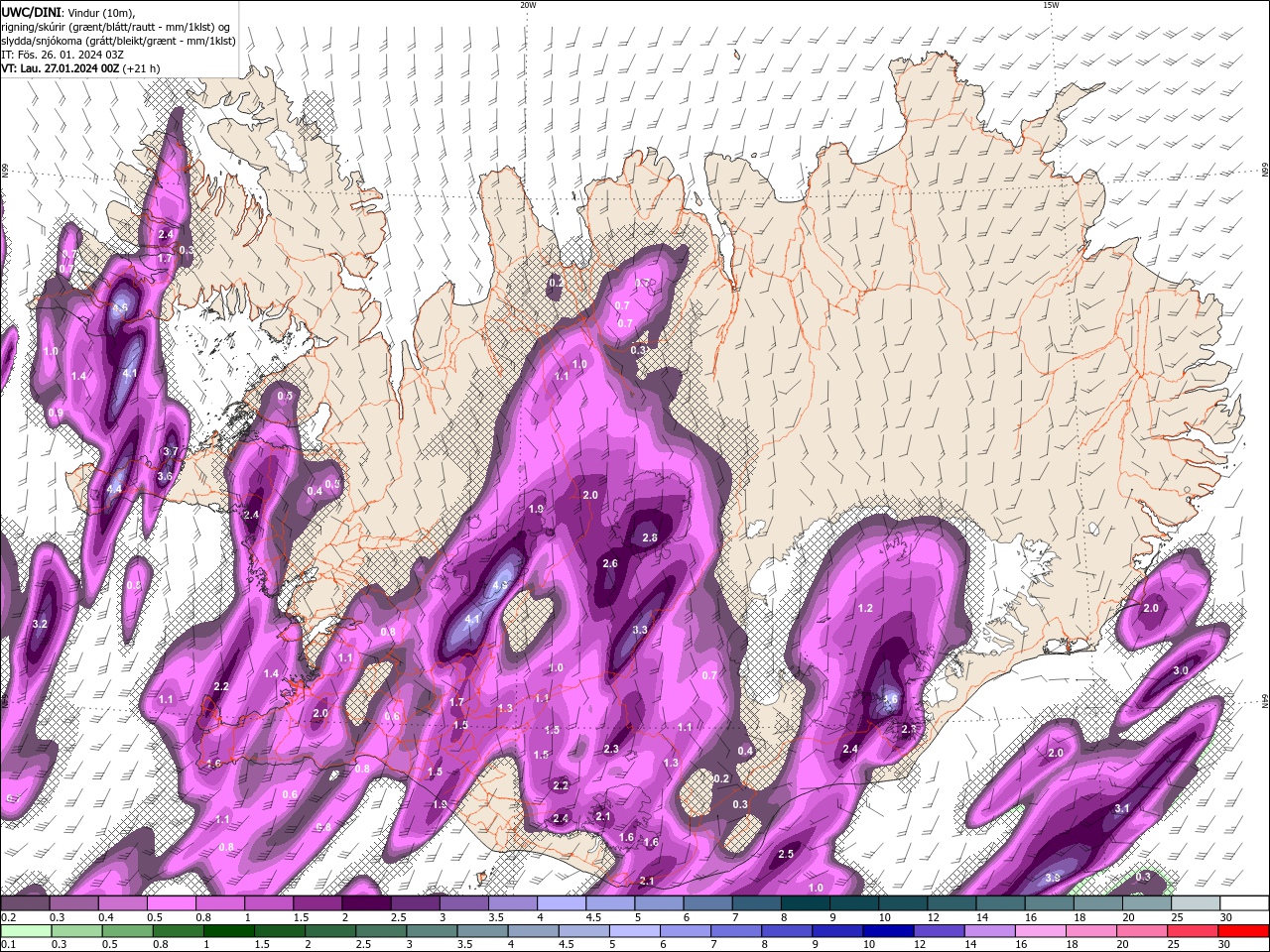Screen dimensions: 1270x952
Task: Click the 3.8 precipitation value on the map
Action: point(1053,878)
